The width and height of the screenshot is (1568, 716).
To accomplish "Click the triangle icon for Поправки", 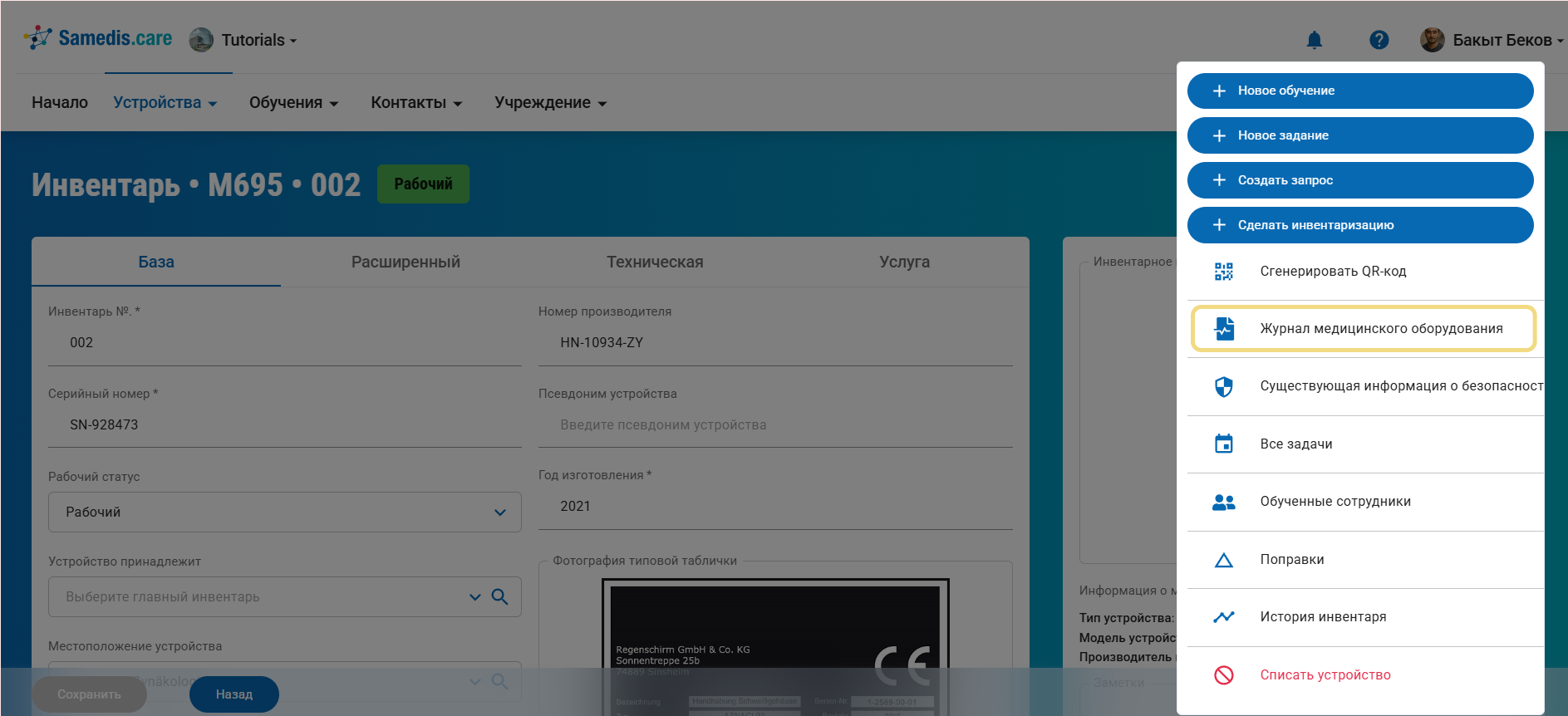I will [1223, 560].
